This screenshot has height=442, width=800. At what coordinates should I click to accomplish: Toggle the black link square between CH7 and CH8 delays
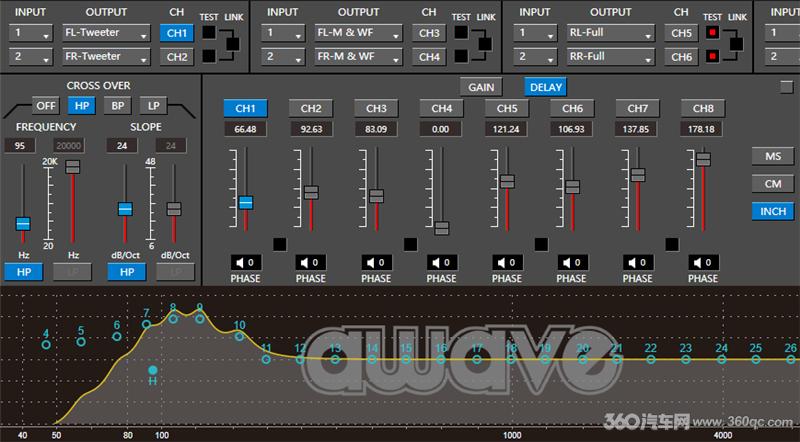672,244
